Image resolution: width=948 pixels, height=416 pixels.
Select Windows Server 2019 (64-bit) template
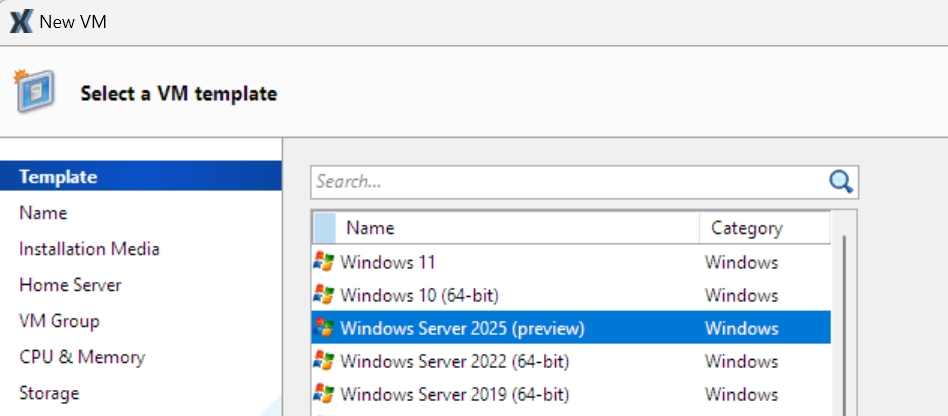pyautogui.click(x=571, y=394)
